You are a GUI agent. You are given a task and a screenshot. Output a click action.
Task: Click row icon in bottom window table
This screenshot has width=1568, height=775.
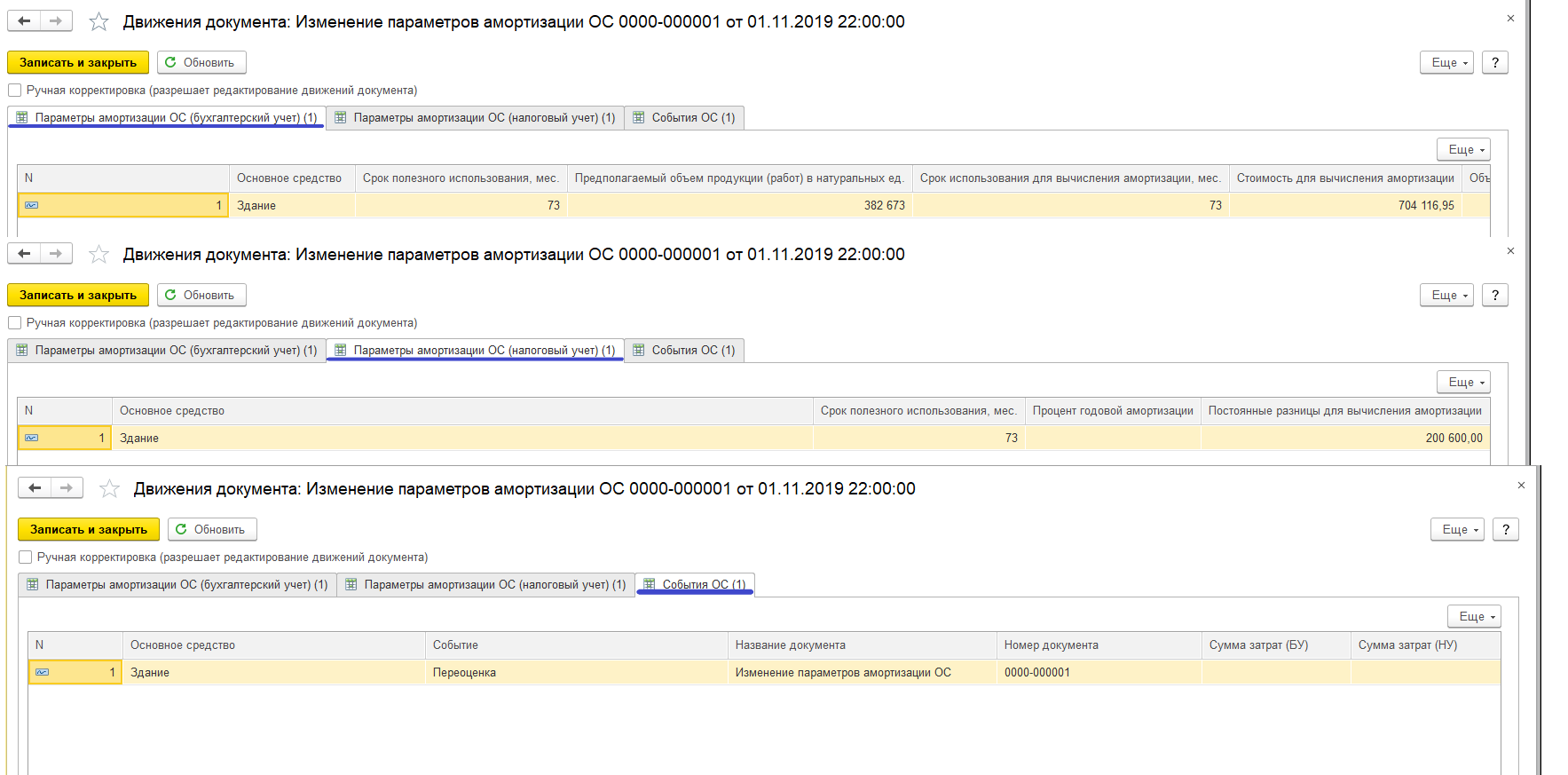point(43,672)
